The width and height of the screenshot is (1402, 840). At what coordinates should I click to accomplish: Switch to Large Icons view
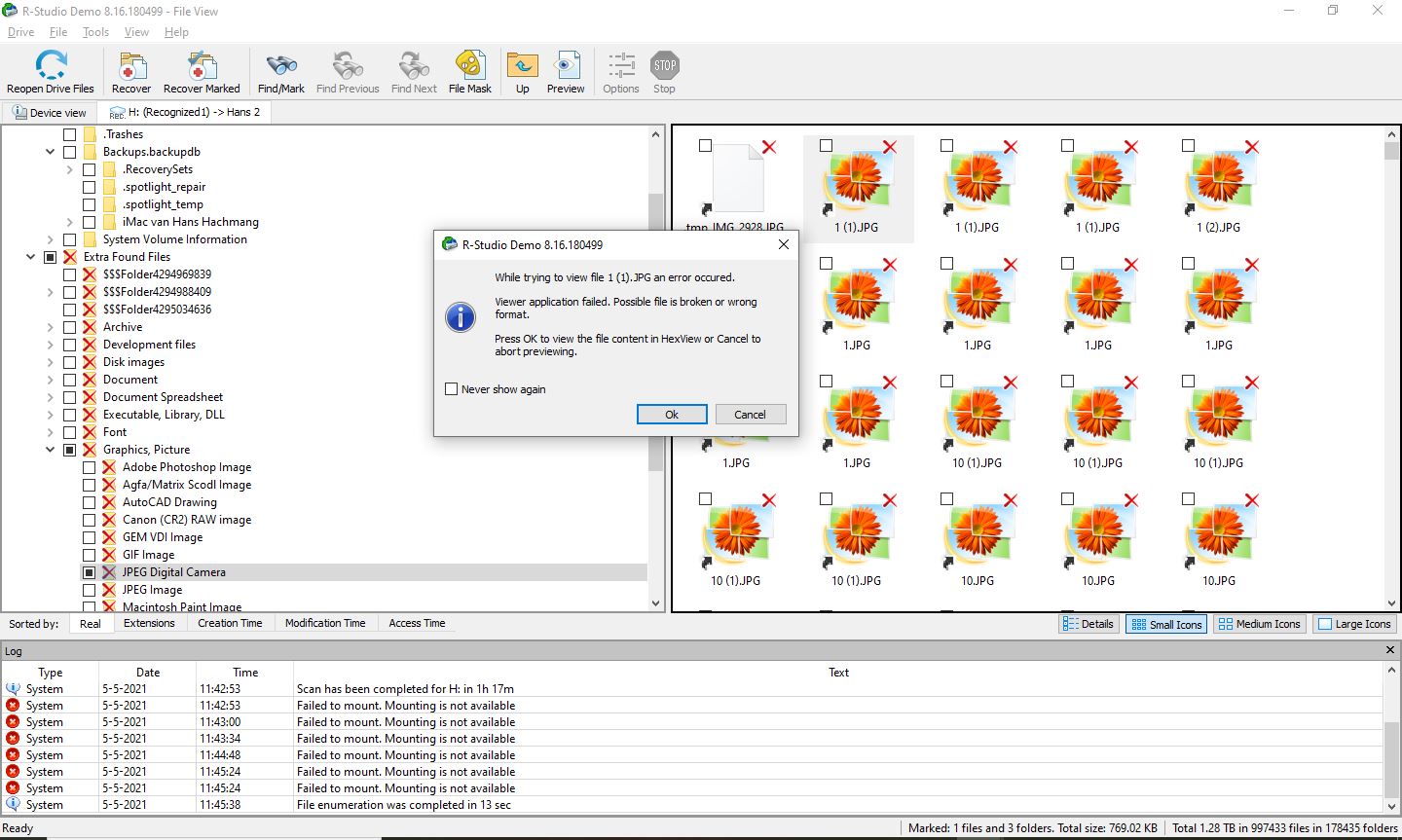click(x=1353, y=624)
